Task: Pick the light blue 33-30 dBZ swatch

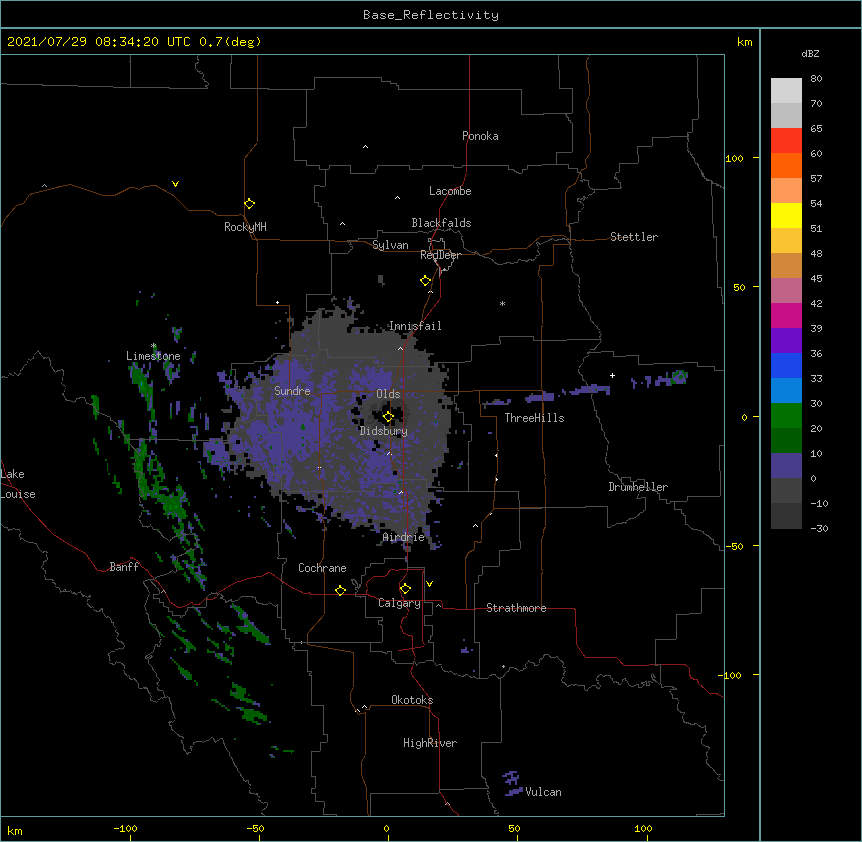Action: pyautogui.click(x=786, y=390)
